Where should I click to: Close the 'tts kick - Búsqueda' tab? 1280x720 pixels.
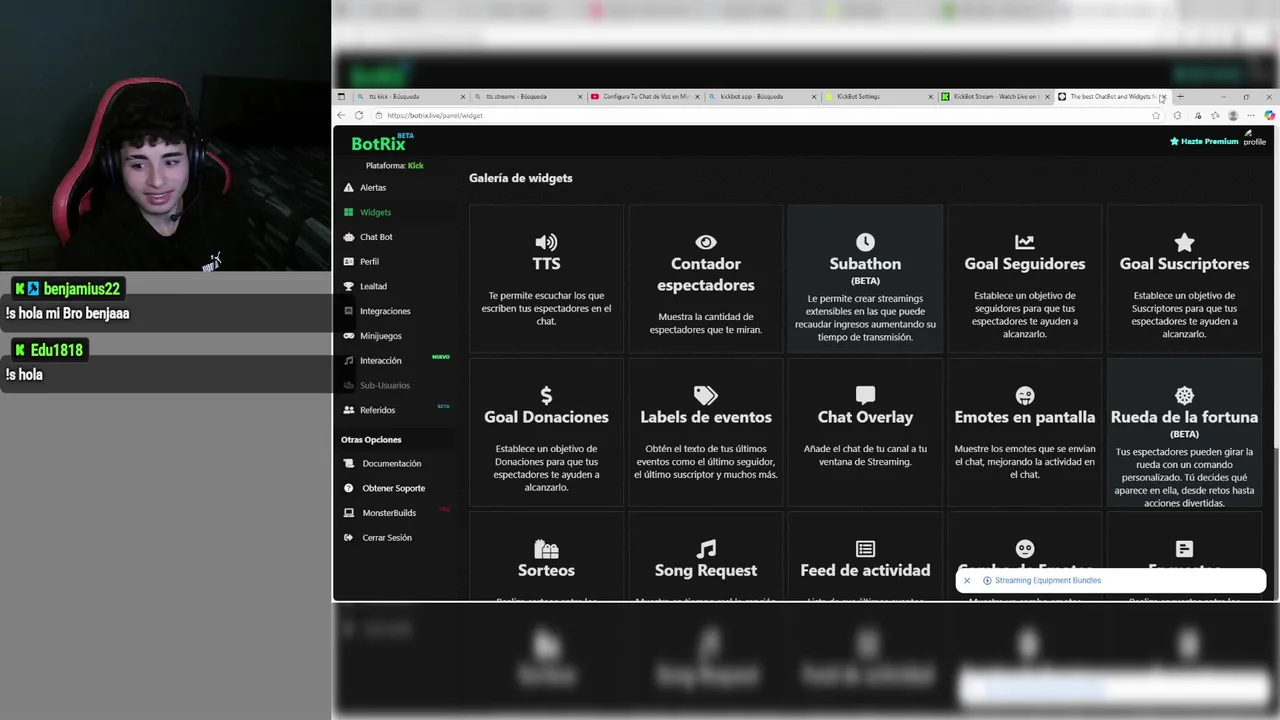[463, 97]
